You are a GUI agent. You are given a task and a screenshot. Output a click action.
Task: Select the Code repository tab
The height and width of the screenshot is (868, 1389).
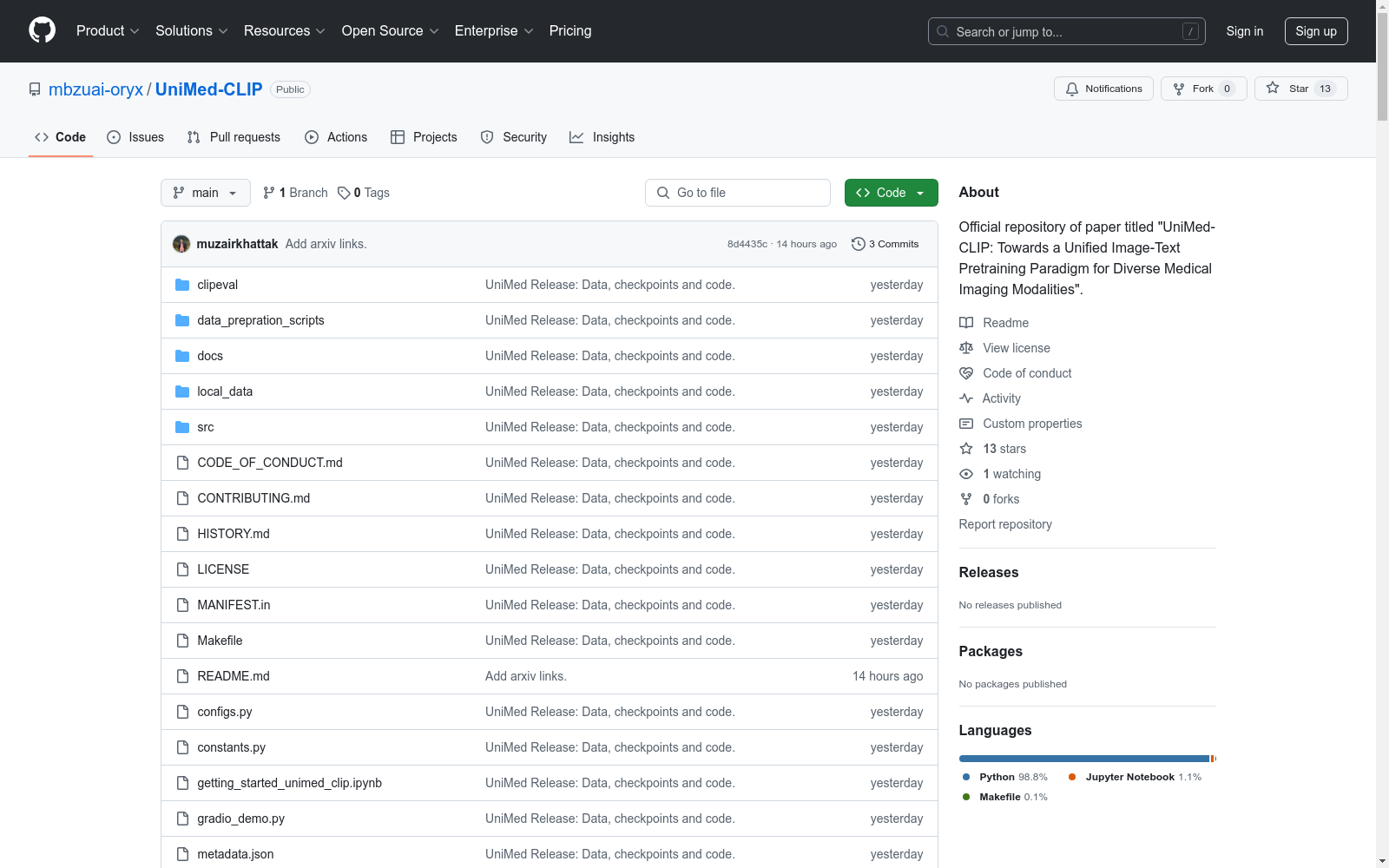click(x=61, y=137)
